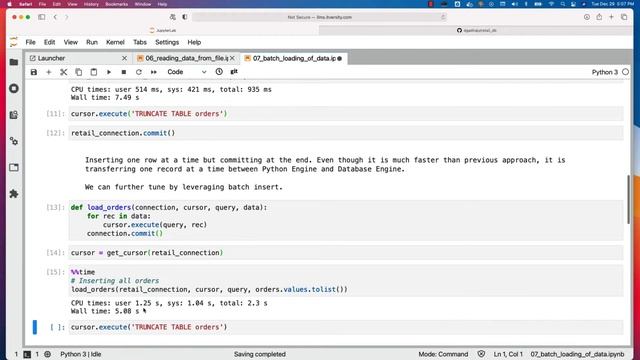The image size is (640, 360).
Task: Open the Property Inspector gears panel
Action: [14, 141]
